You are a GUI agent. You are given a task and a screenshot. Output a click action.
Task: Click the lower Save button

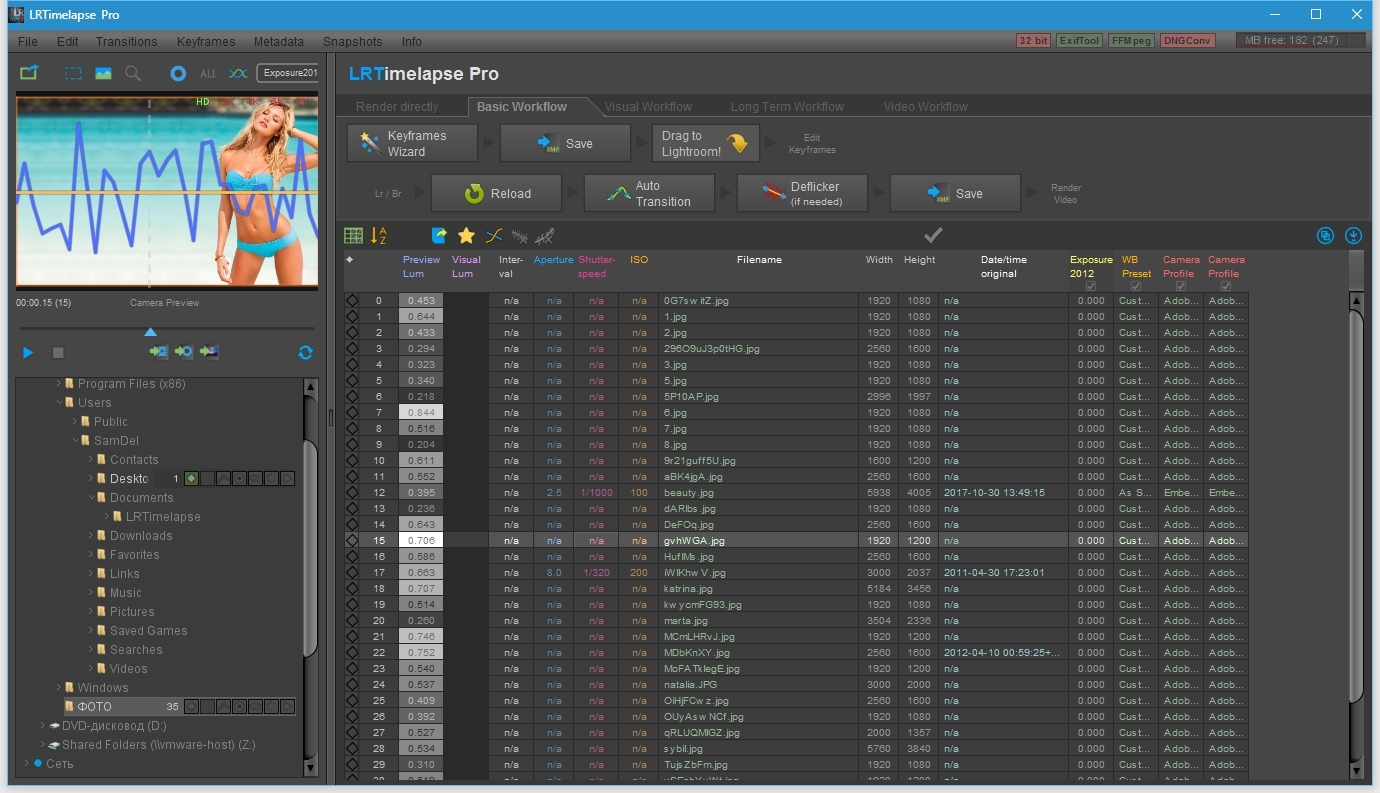coord(955,193)
